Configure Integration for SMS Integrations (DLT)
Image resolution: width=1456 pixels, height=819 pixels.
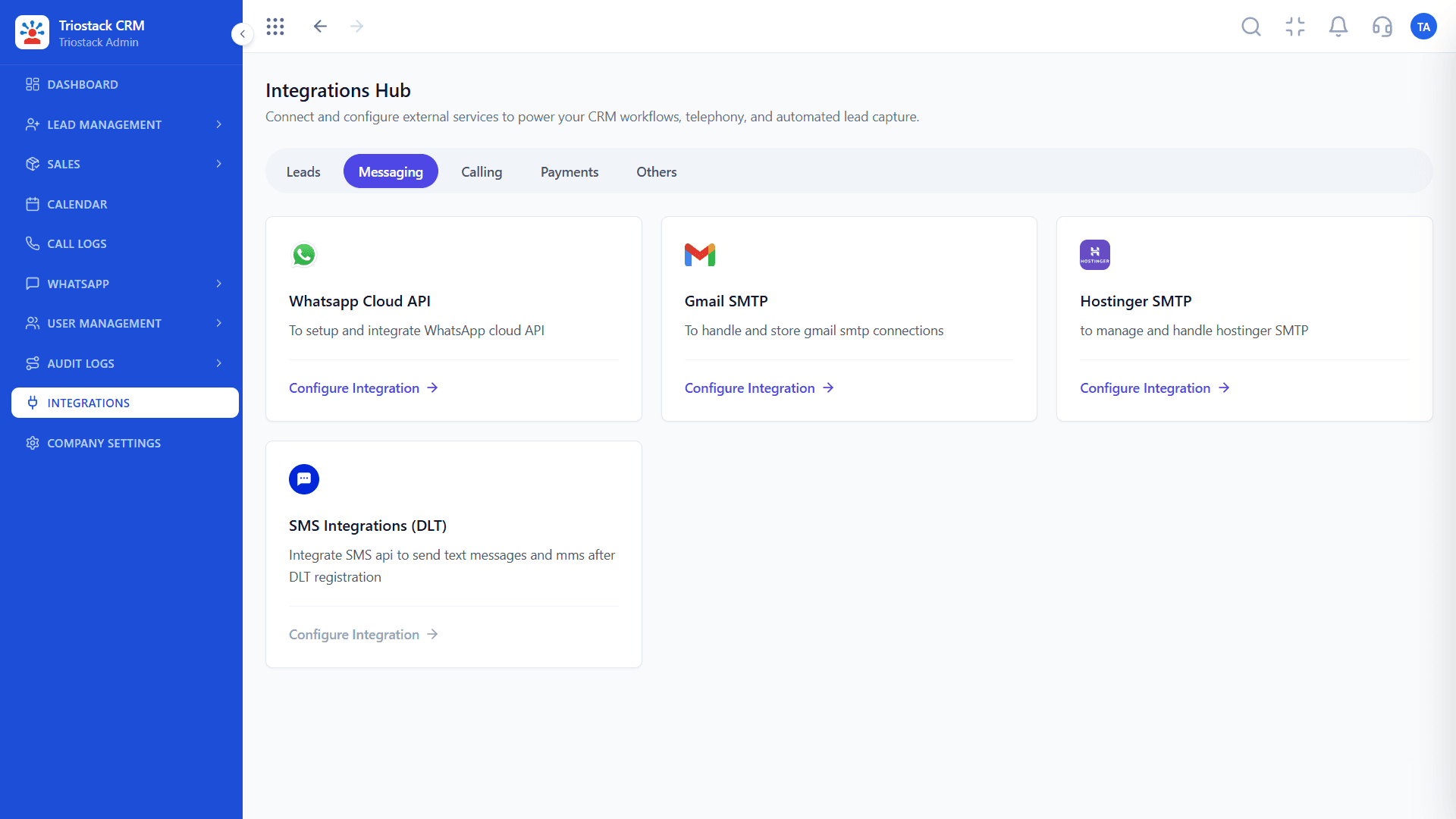tap(363, 634)
